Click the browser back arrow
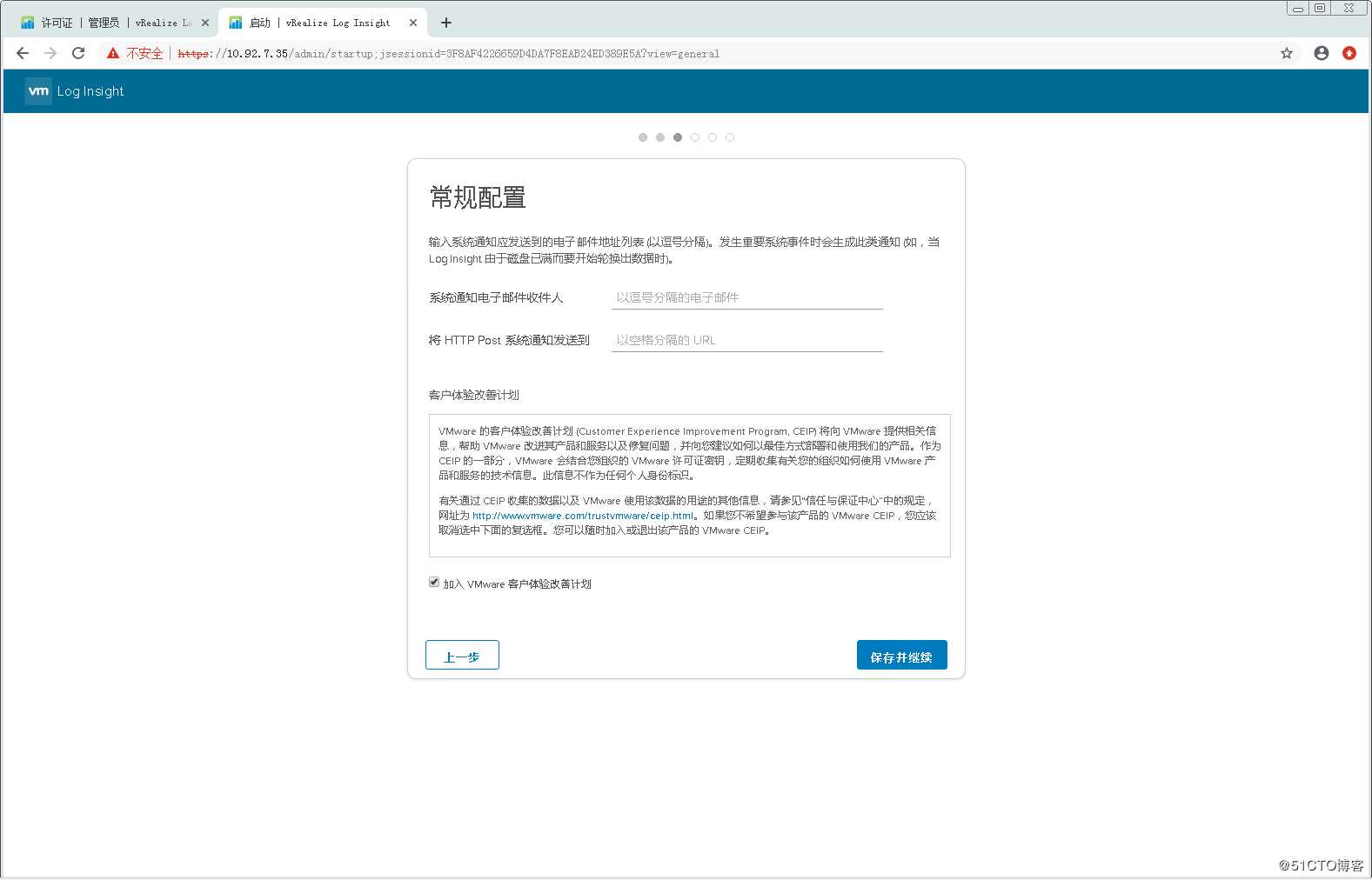This screenshot has width=1372, height=880. click(23, 53)
